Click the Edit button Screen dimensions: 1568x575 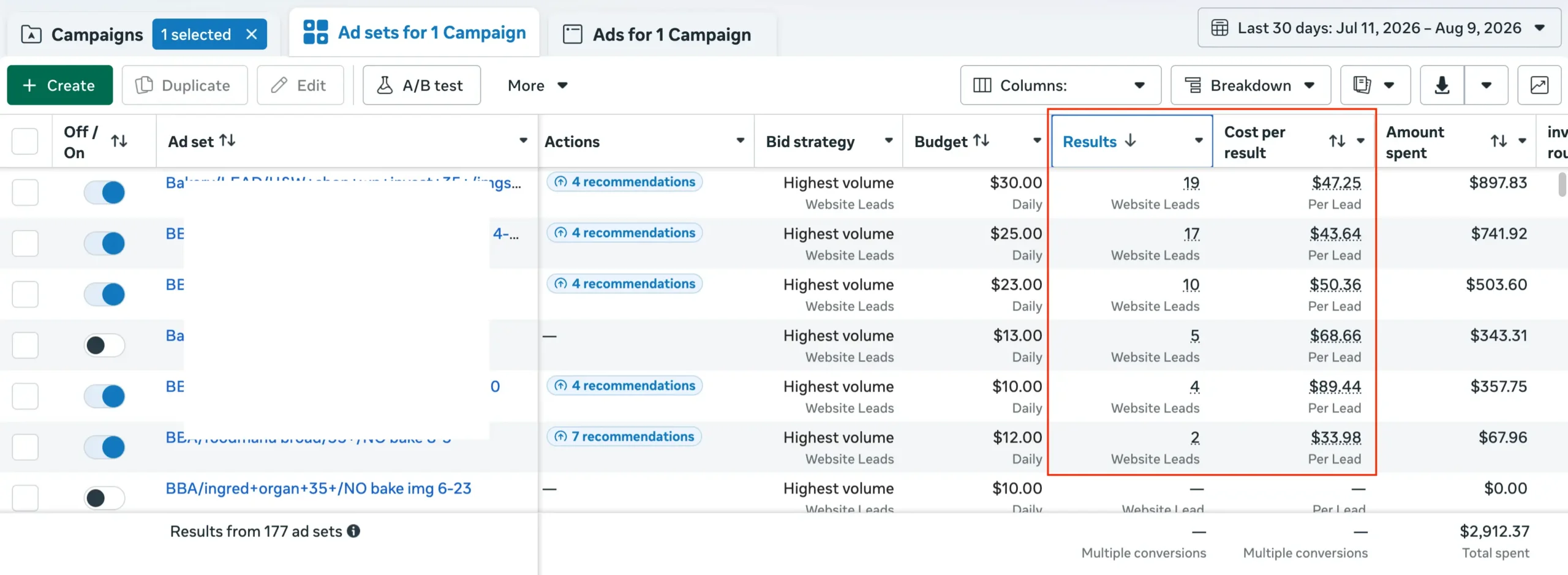[x=300, y=85]
